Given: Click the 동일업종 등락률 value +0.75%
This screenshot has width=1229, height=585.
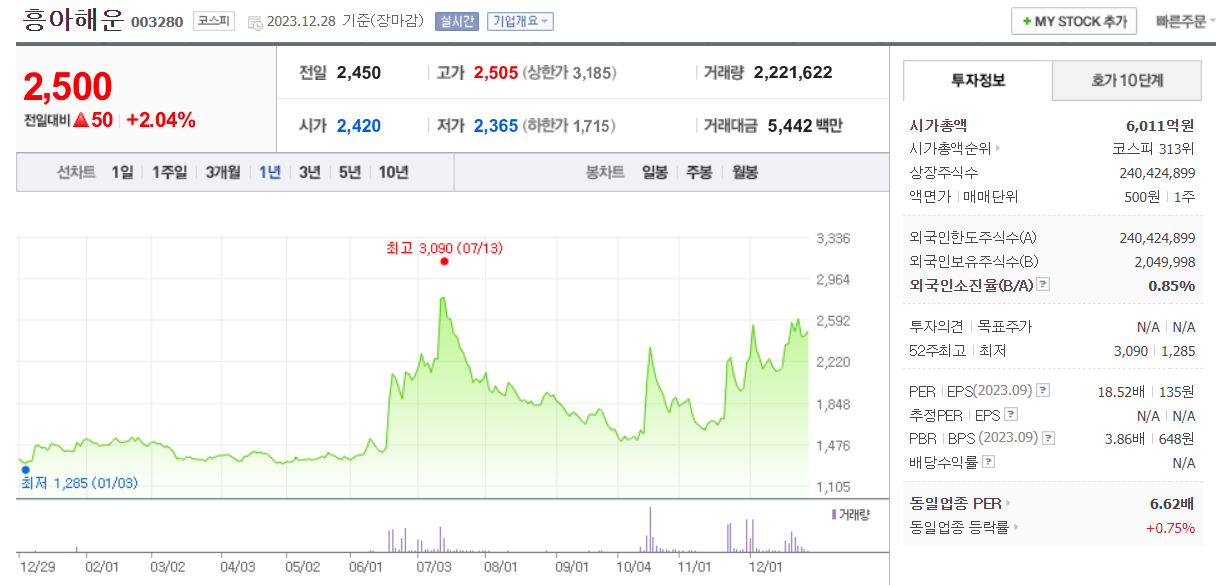Looking at the screenshot, I should [1170, 527].
